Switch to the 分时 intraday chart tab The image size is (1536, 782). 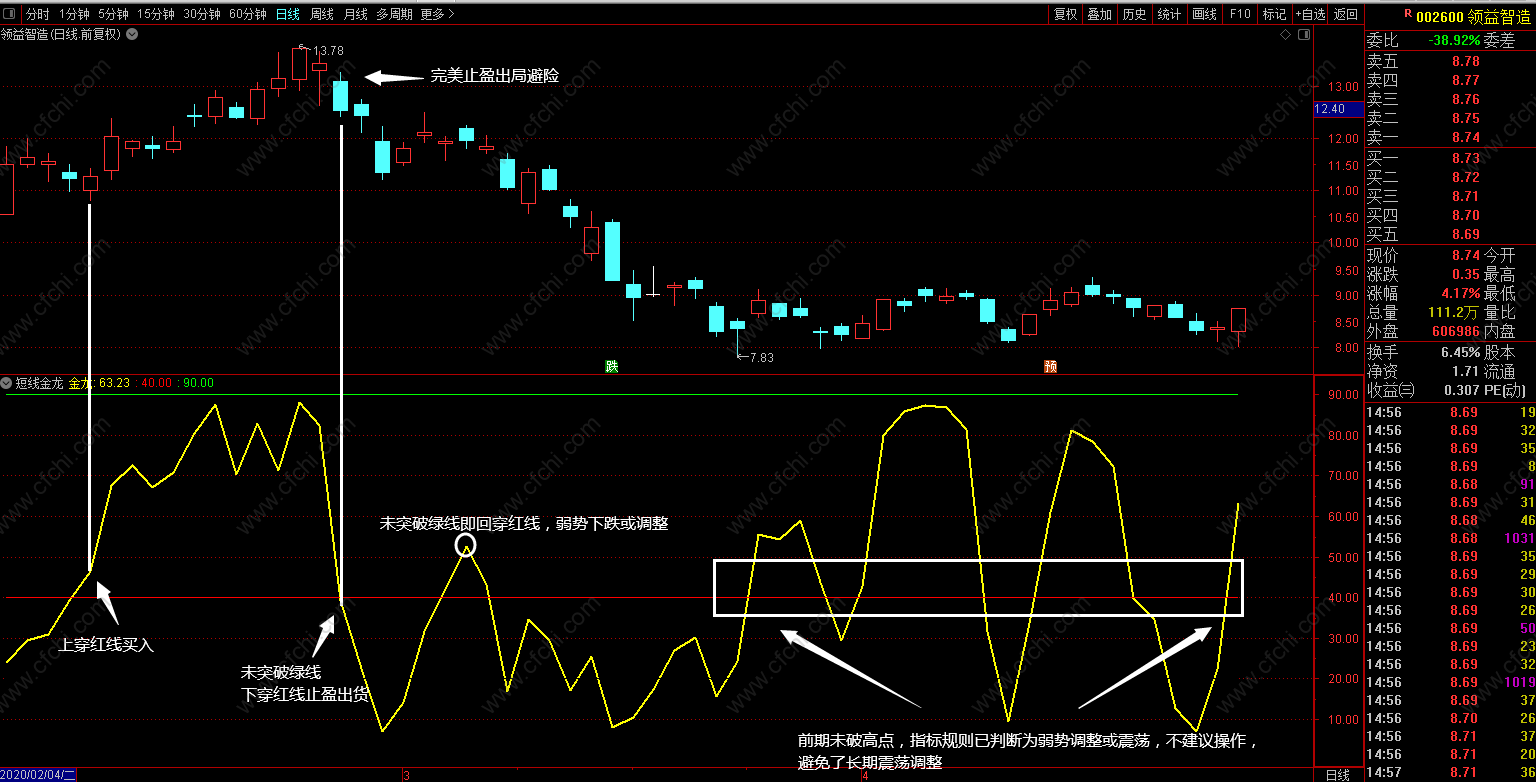tap(37, 14)
